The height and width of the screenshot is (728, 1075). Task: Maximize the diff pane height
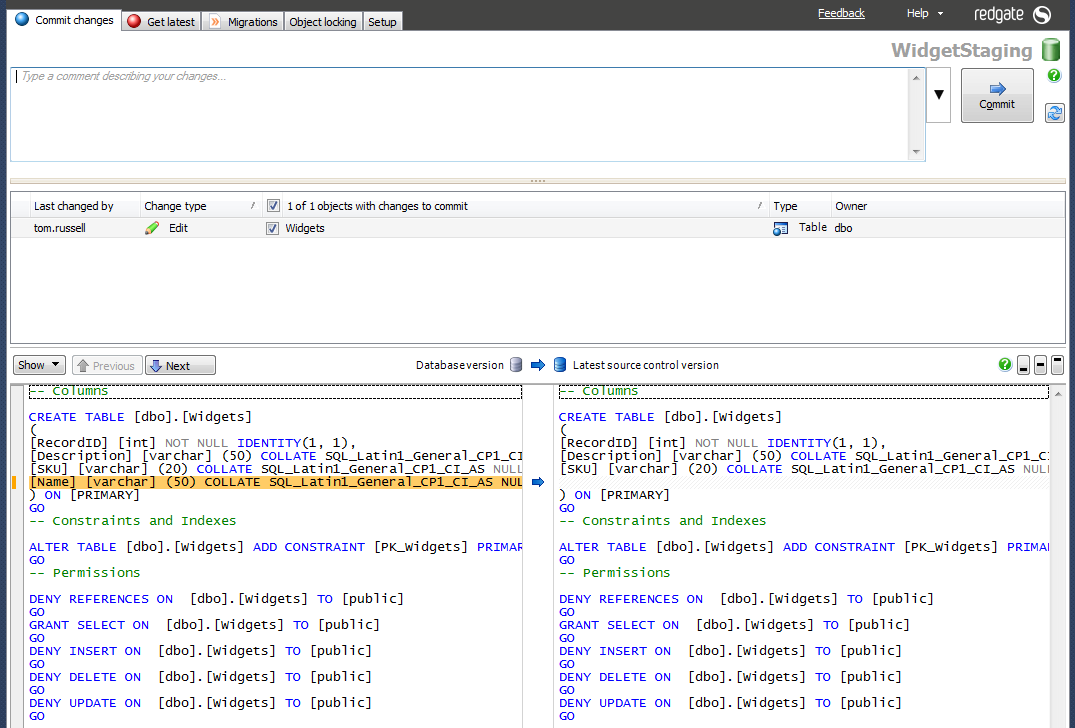pos(1057,365)
